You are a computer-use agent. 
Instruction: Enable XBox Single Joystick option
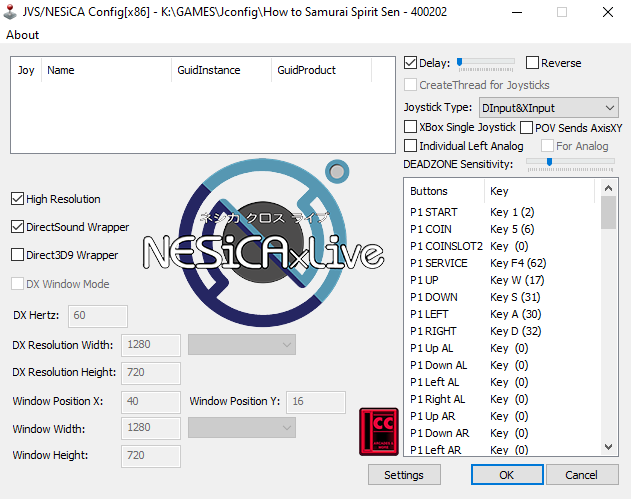pos(411,127)
